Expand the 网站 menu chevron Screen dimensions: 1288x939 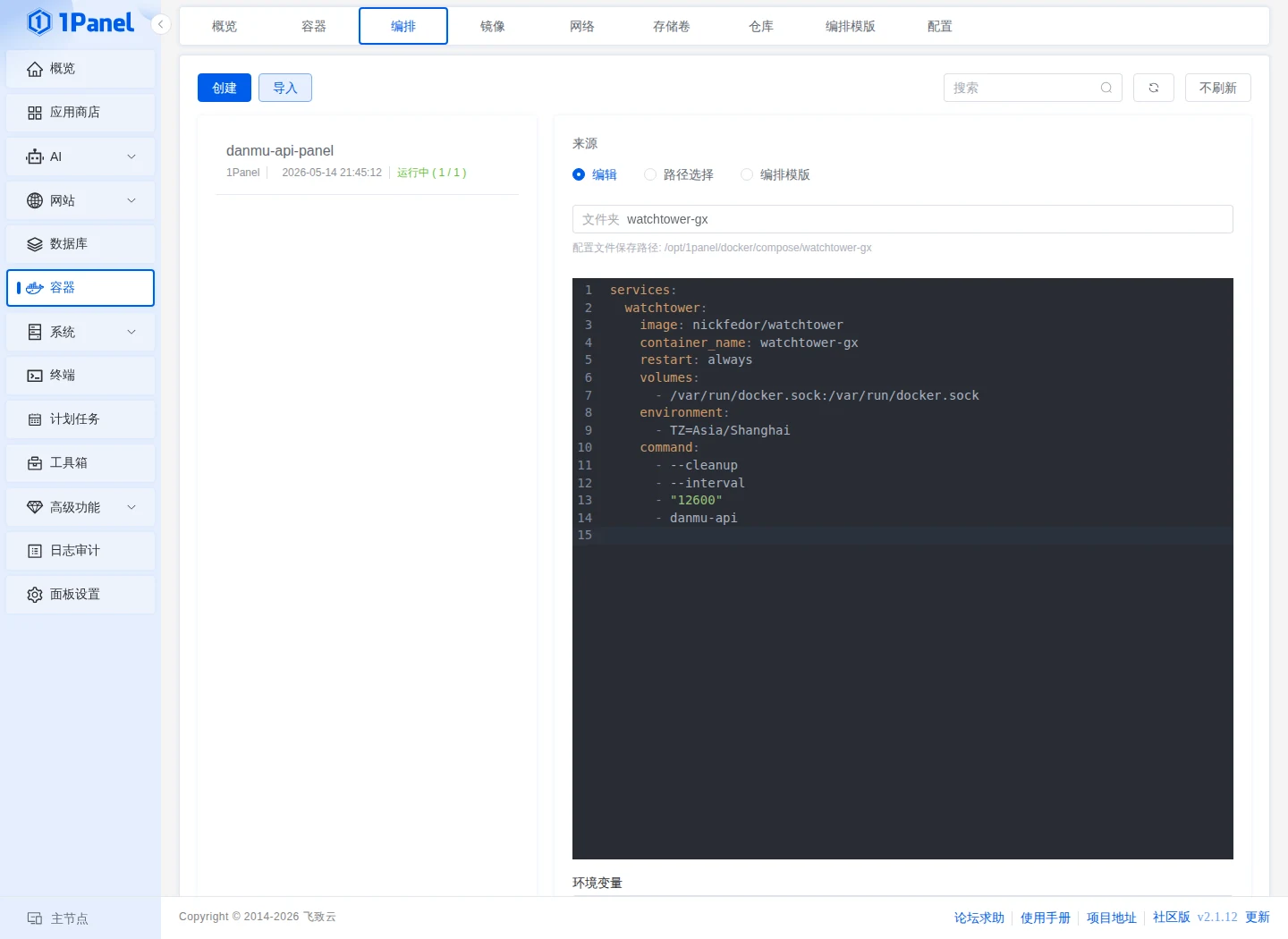131,200
